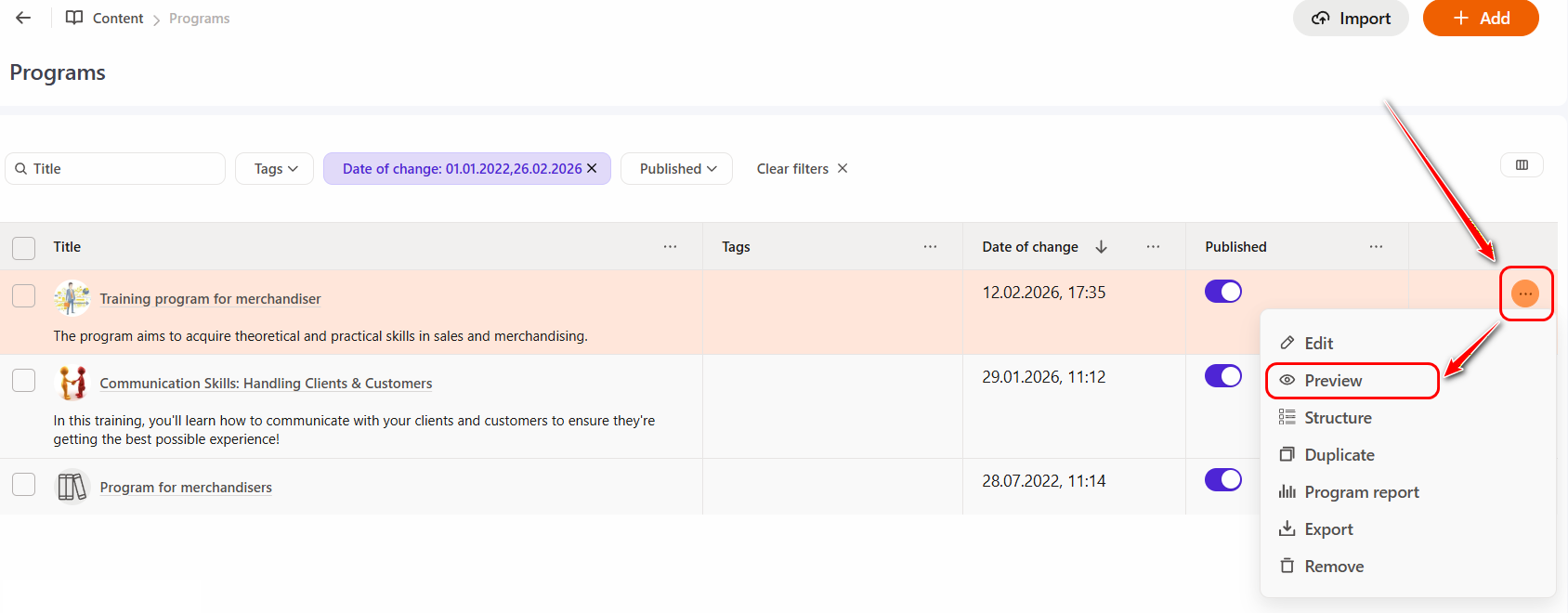
Task: Expand the Tags filter dropdown
Action: (x=275, y=169)
